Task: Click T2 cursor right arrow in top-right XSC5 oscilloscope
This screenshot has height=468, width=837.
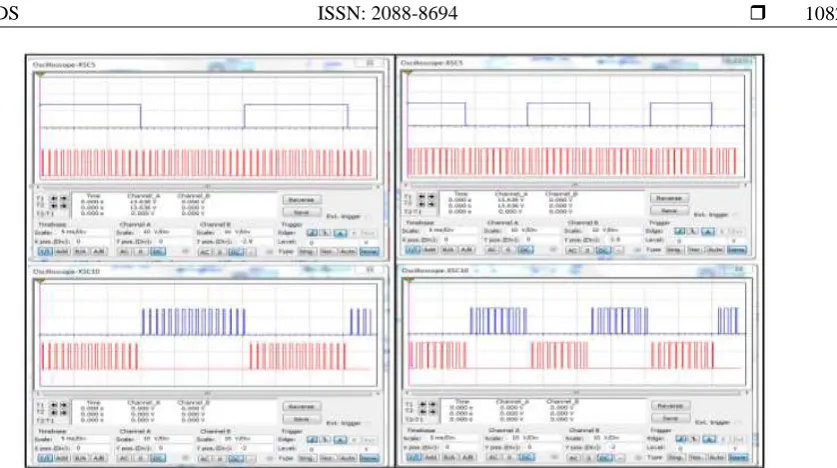Action: click(431, 204)
